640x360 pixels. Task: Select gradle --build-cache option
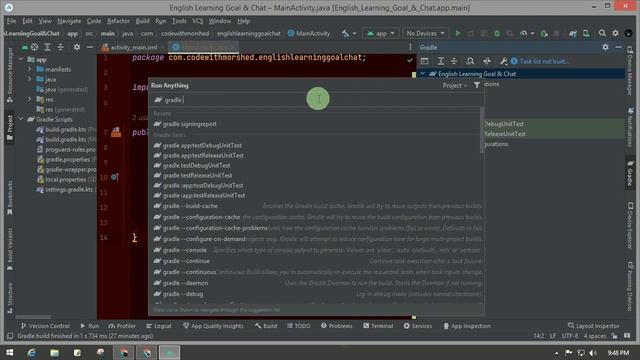pos(316,206)
